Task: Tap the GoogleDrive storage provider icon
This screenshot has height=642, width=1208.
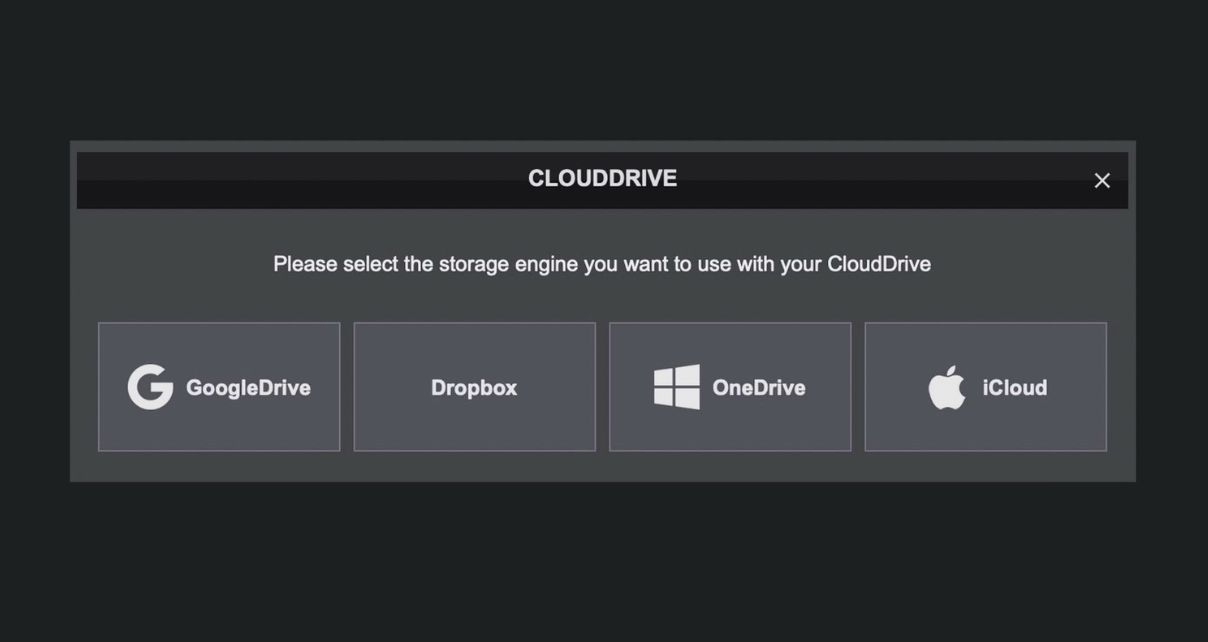Action: pyautogui.click(x=150, y=386)
